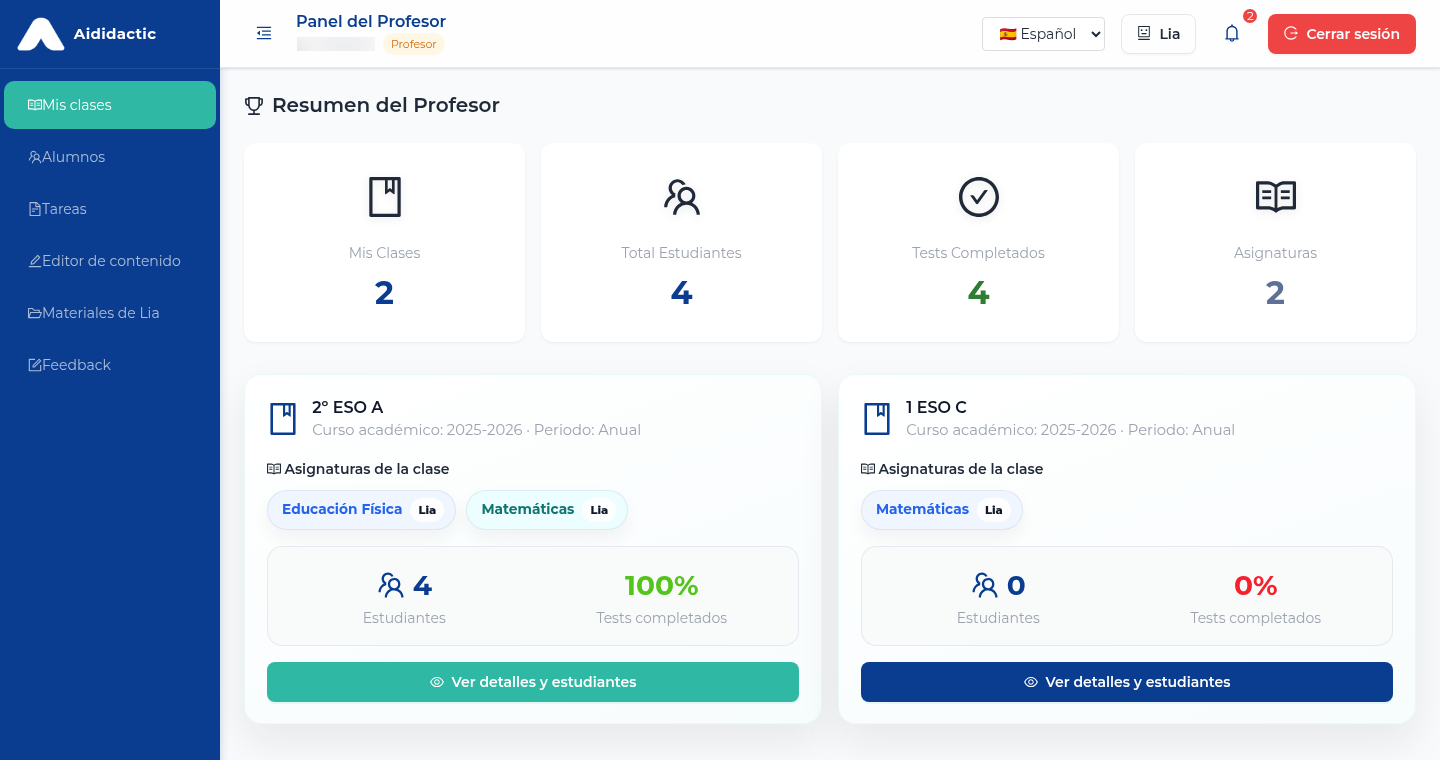Select the Matemáticas chip in 2º ESO A

[547, 510]
